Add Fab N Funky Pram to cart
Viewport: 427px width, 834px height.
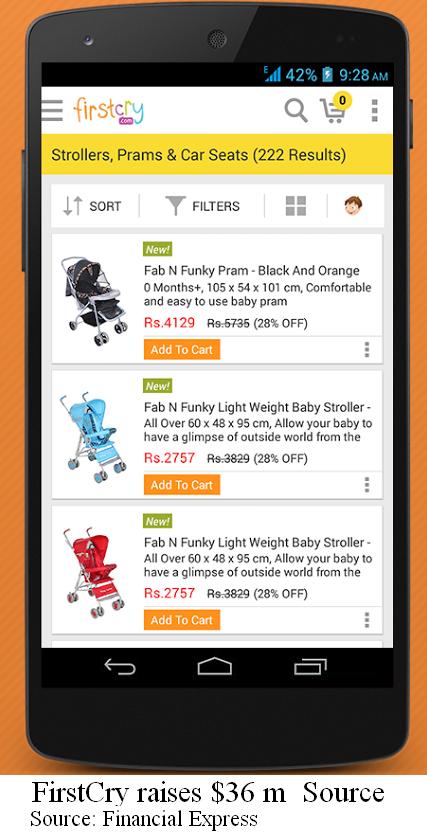pyautogui.click(x=182, y=349)
